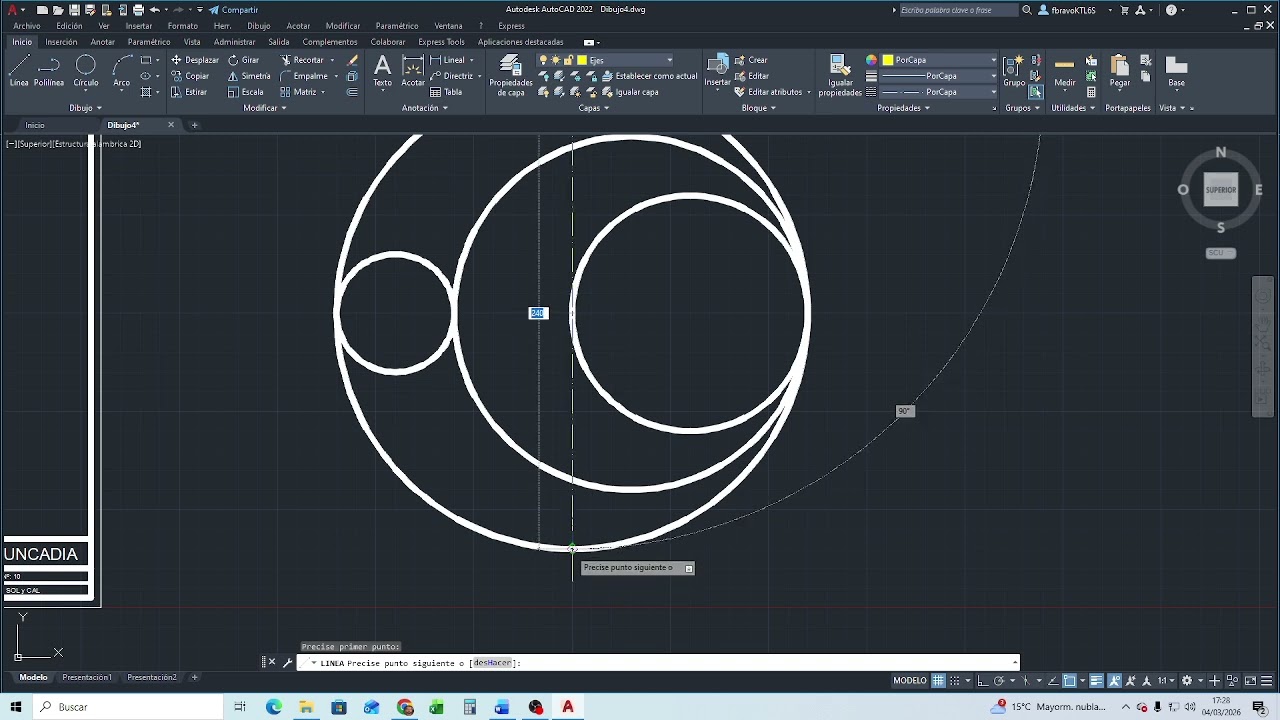Click the undo arrow in quick access toolbar
Viewport: 1280px width, 720px height.
(x=155, y=10)
